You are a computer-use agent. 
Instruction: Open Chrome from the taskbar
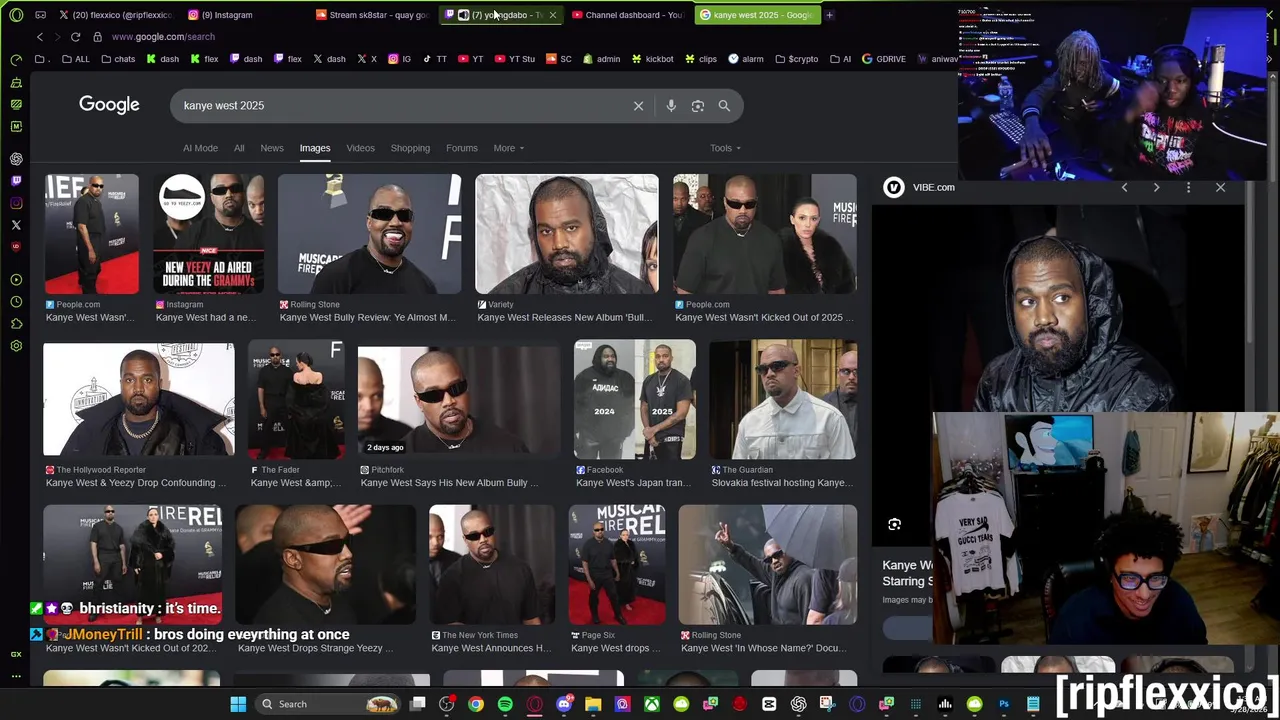tap(476, 704)
